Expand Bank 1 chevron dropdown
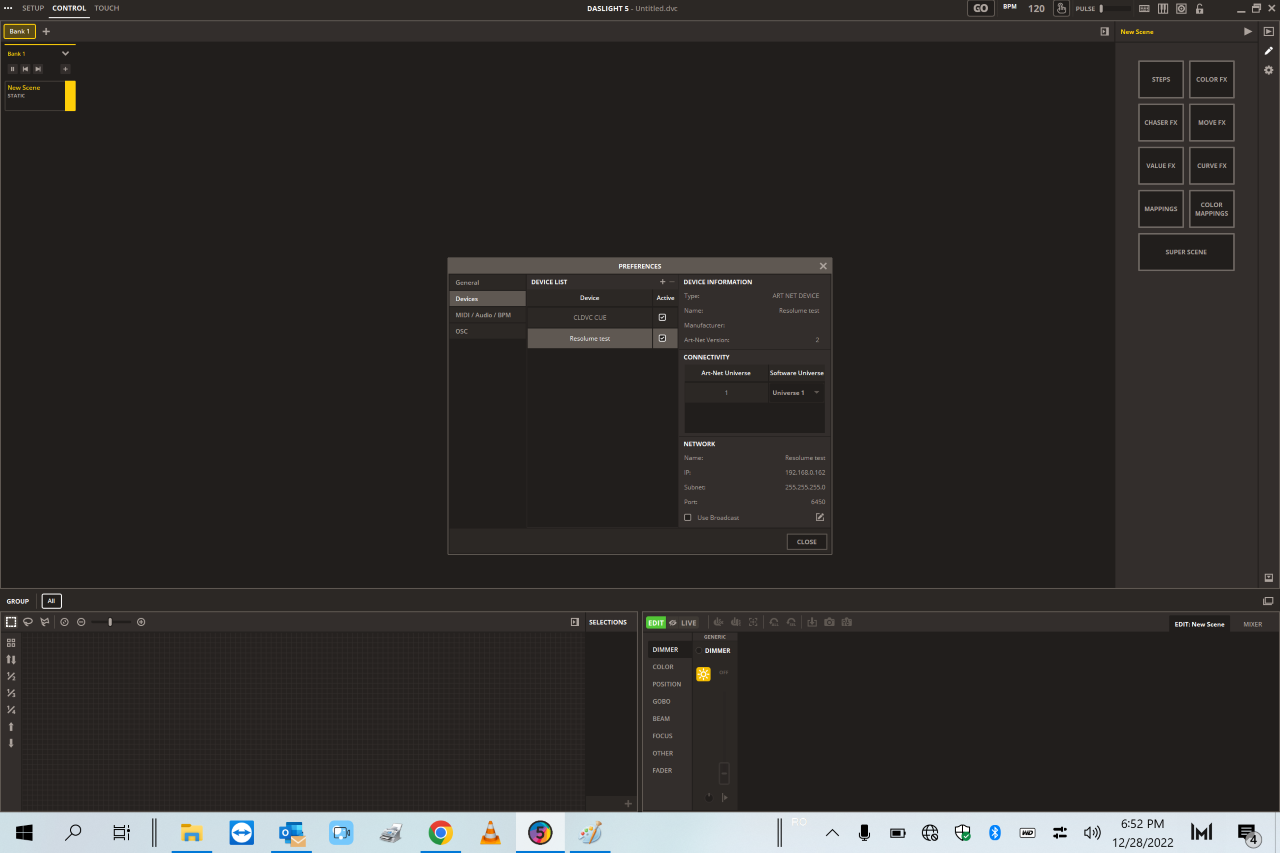 click(x=66, y=53)
